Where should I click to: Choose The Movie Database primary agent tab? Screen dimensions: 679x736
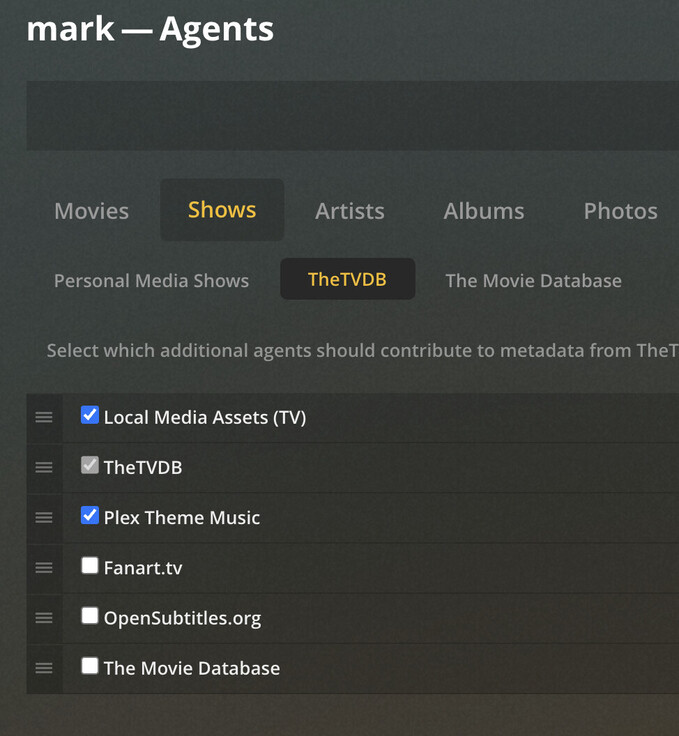[533, 281]
